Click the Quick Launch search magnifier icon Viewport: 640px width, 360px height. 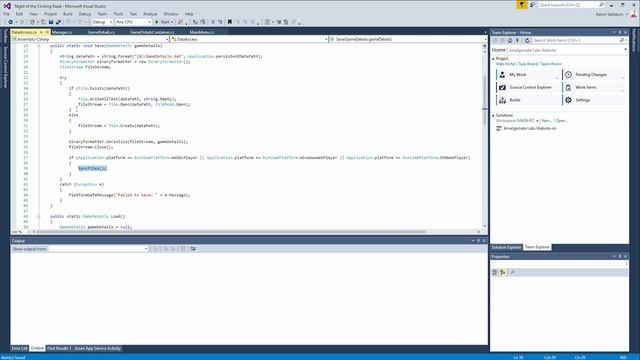tap(601, 5)
